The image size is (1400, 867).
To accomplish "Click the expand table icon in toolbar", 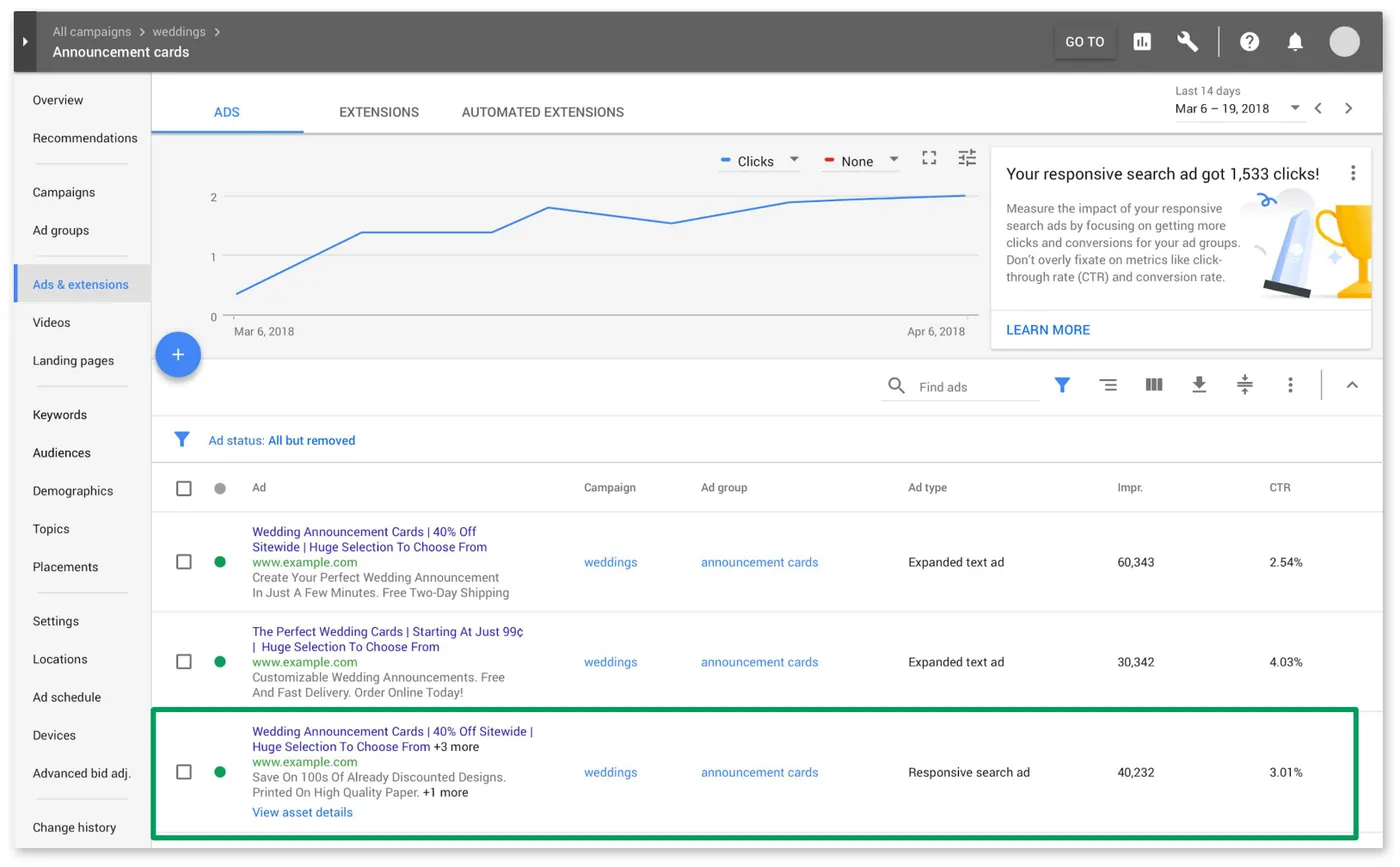I will pyautogui.click(x=1245, y=385).
